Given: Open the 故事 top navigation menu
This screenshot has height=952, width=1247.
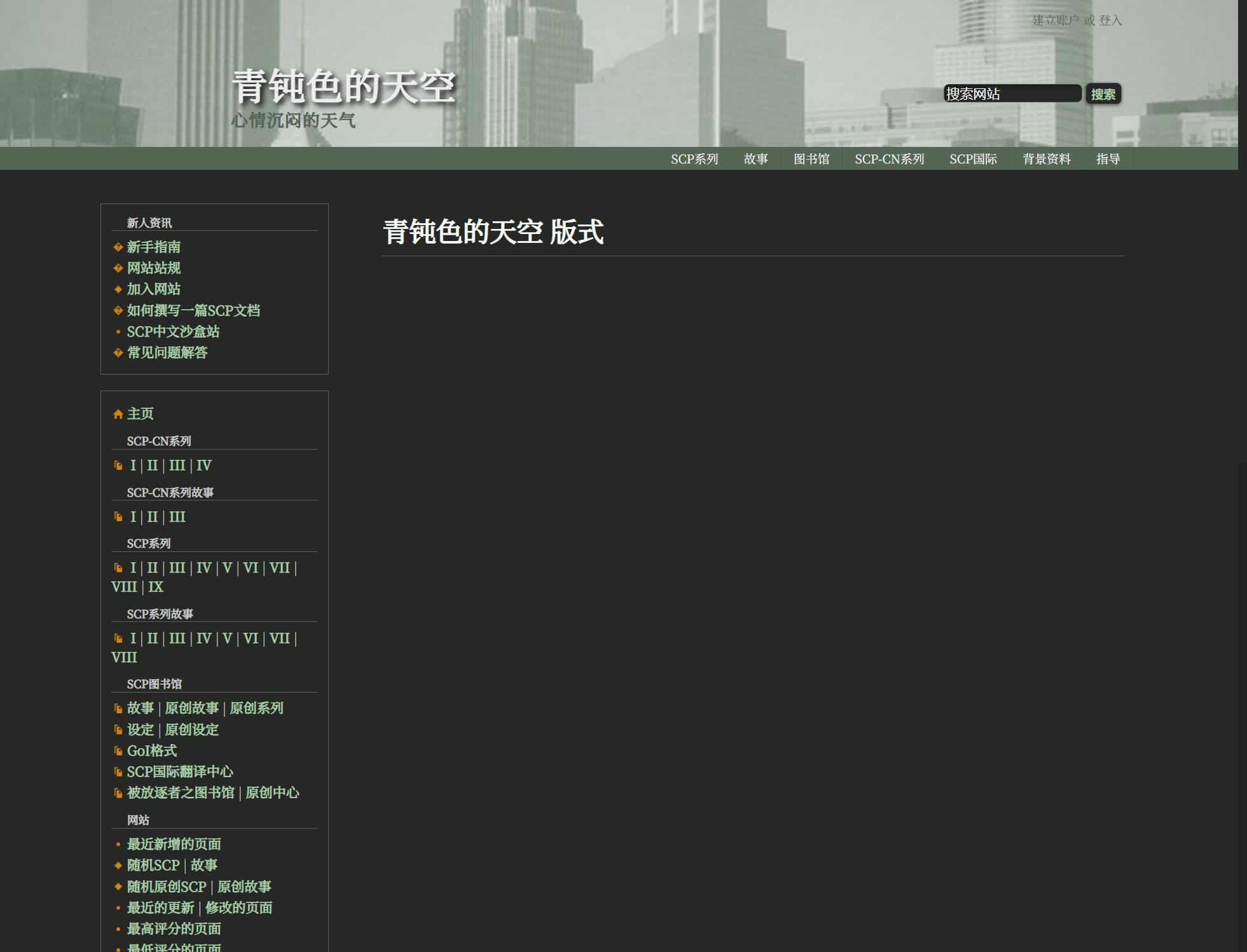Looking at the screenshot, I should pyautogui.click(x=755, y=159).
